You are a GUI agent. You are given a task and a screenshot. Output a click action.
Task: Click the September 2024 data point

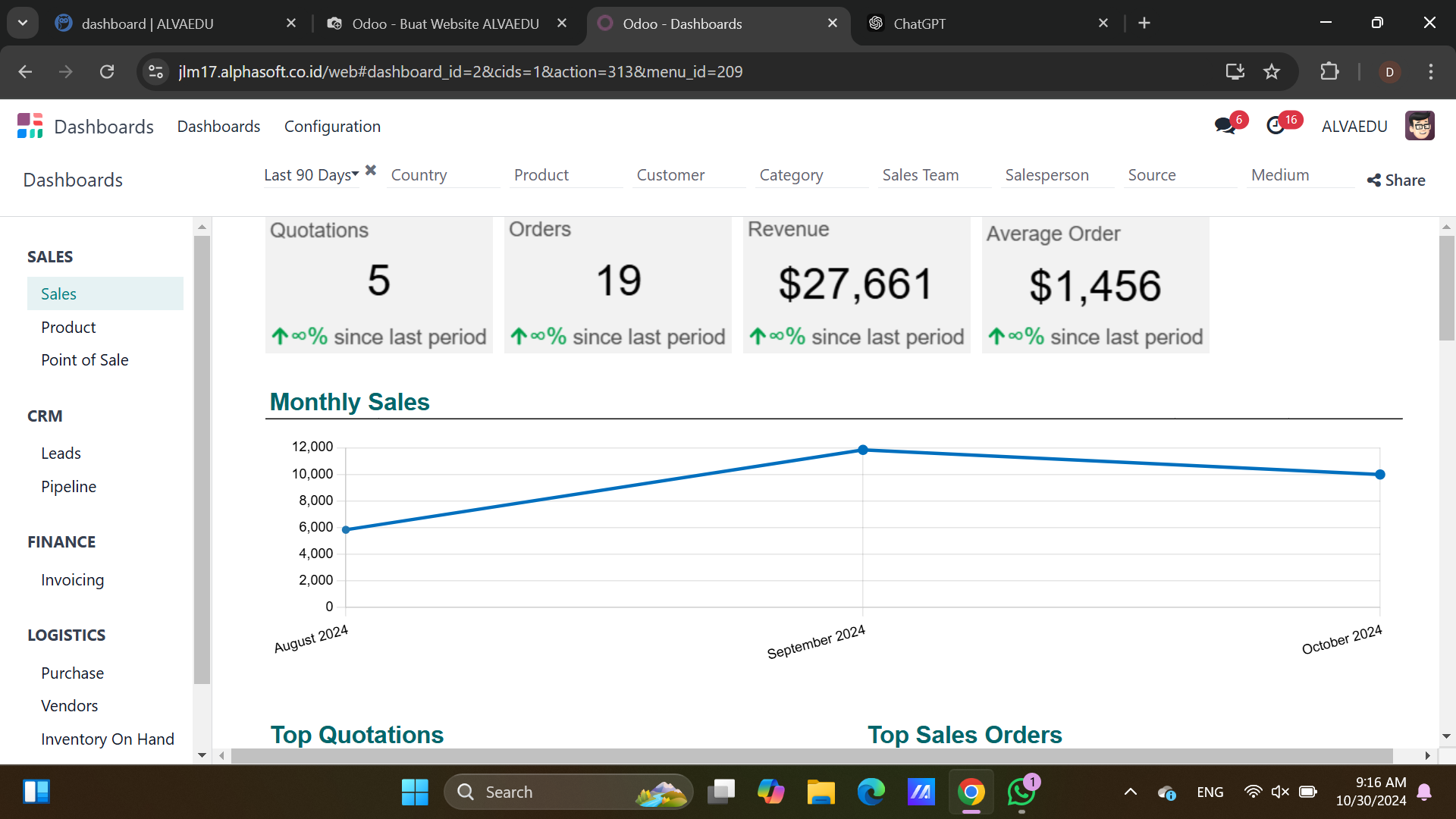click(862, 450)
